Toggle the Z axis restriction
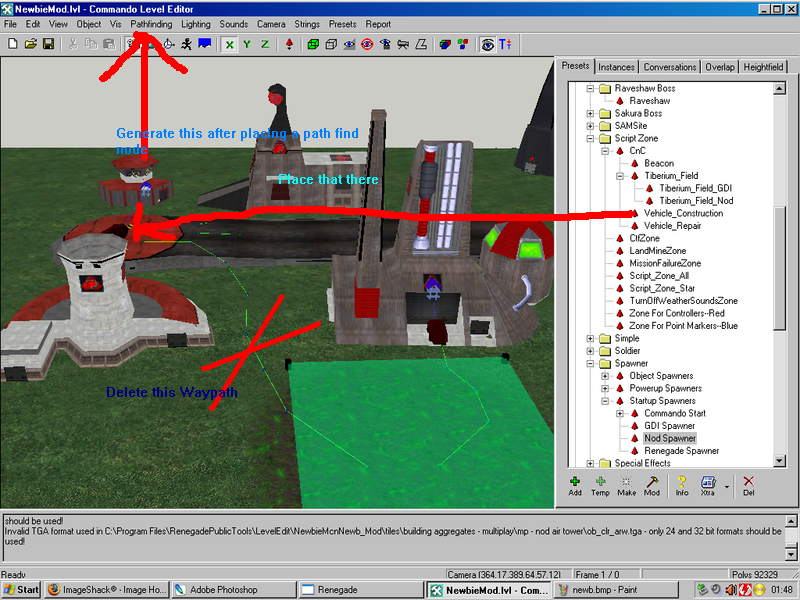The width and height of the screenshot is (800, 600). click(265, 44)
